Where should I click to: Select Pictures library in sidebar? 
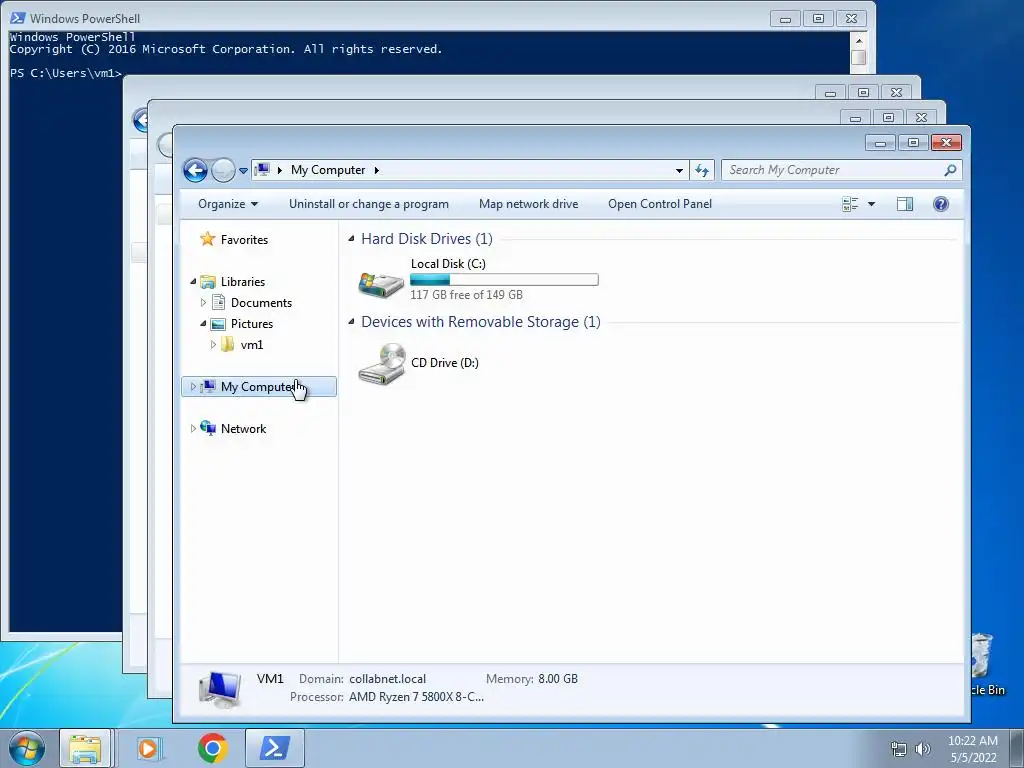251,323
